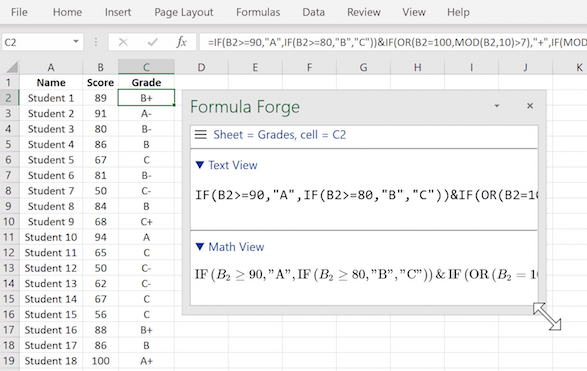Open the Data tab
587x371 pixels.
[314, 12]
